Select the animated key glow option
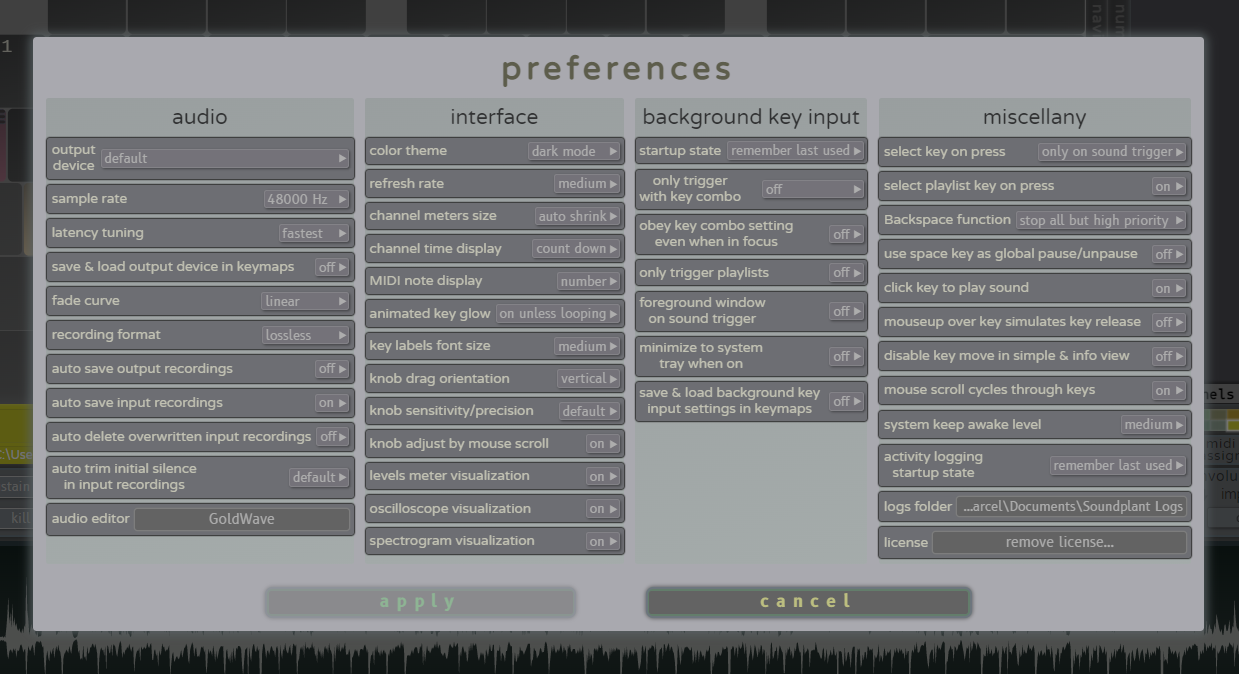 click(x=558, y=314)
